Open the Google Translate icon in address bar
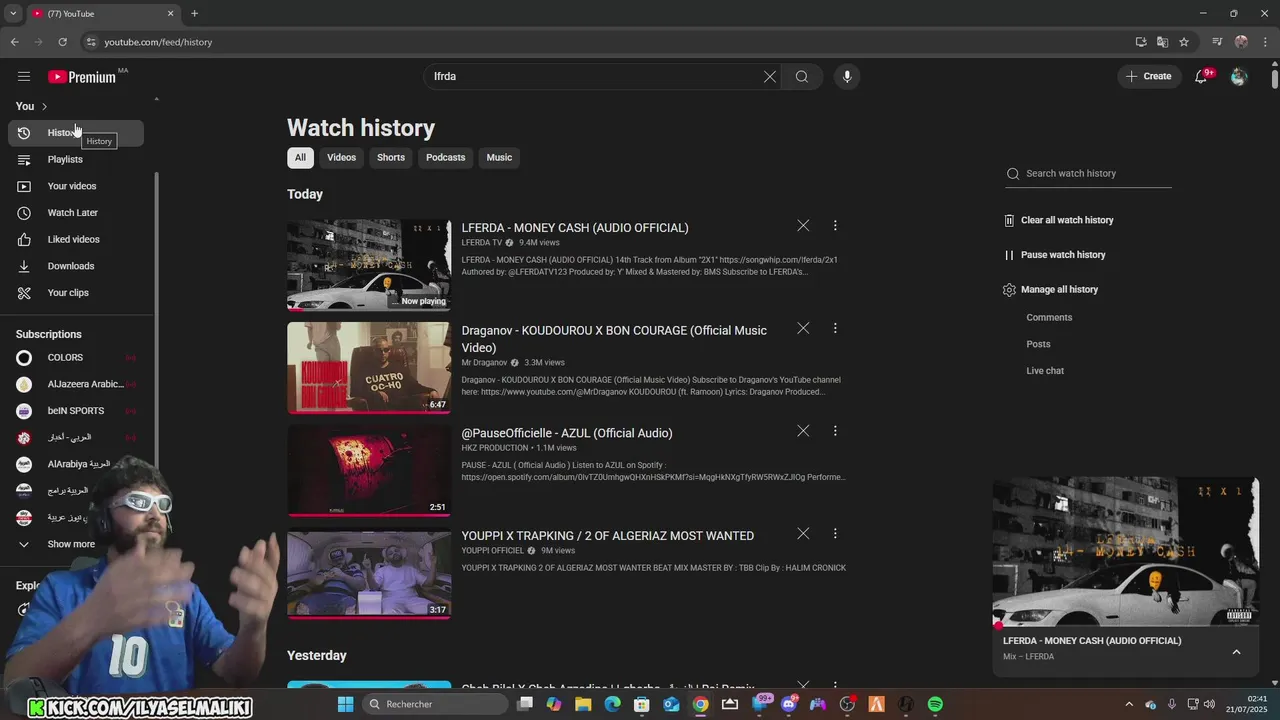Viewport: 1280px width, 720px height. (x=1162, y=42)
